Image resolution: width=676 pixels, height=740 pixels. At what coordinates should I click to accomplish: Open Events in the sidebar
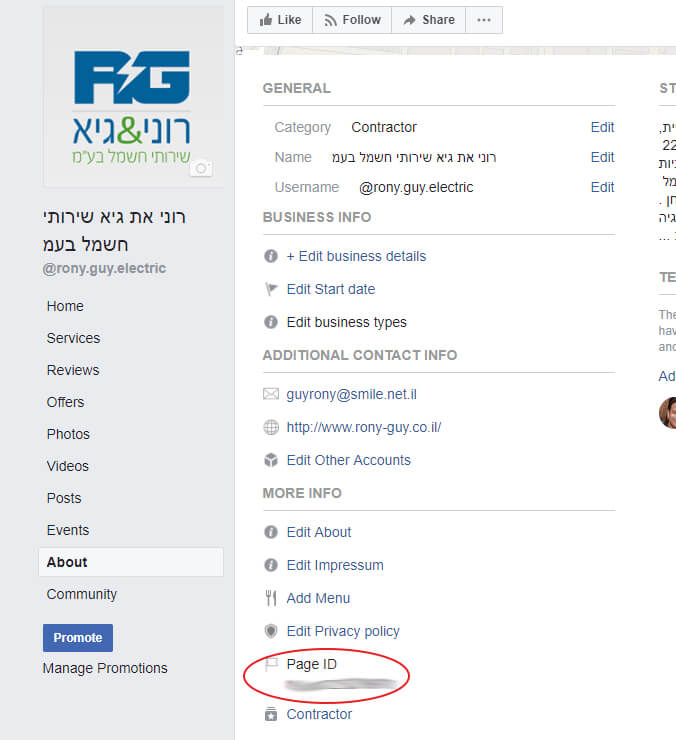(x=68, y=530)
